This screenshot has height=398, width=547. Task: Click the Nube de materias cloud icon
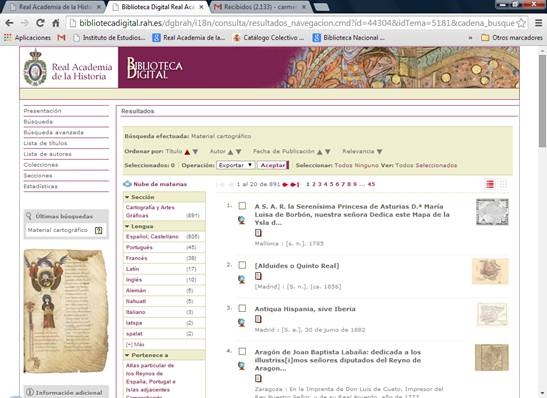127,184
